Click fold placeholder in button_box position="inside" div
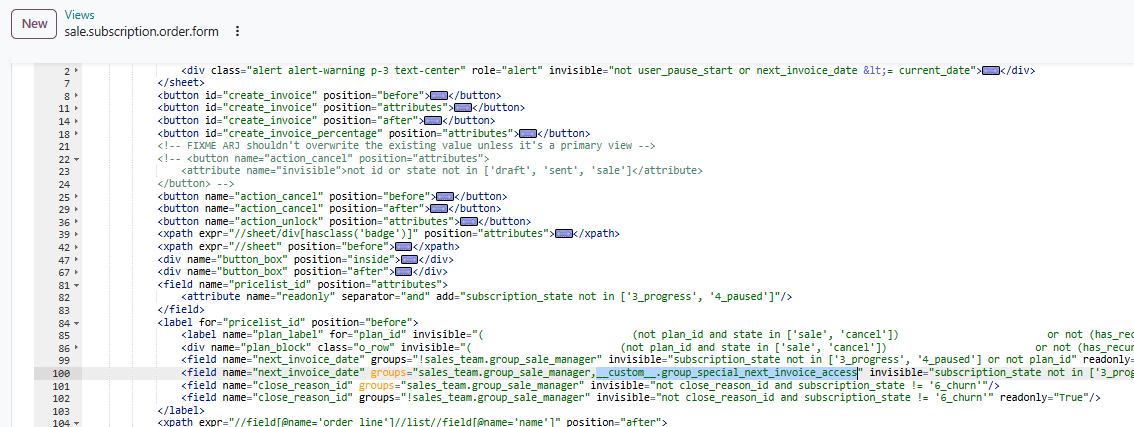1134x427 pixels. pos(409,259)
